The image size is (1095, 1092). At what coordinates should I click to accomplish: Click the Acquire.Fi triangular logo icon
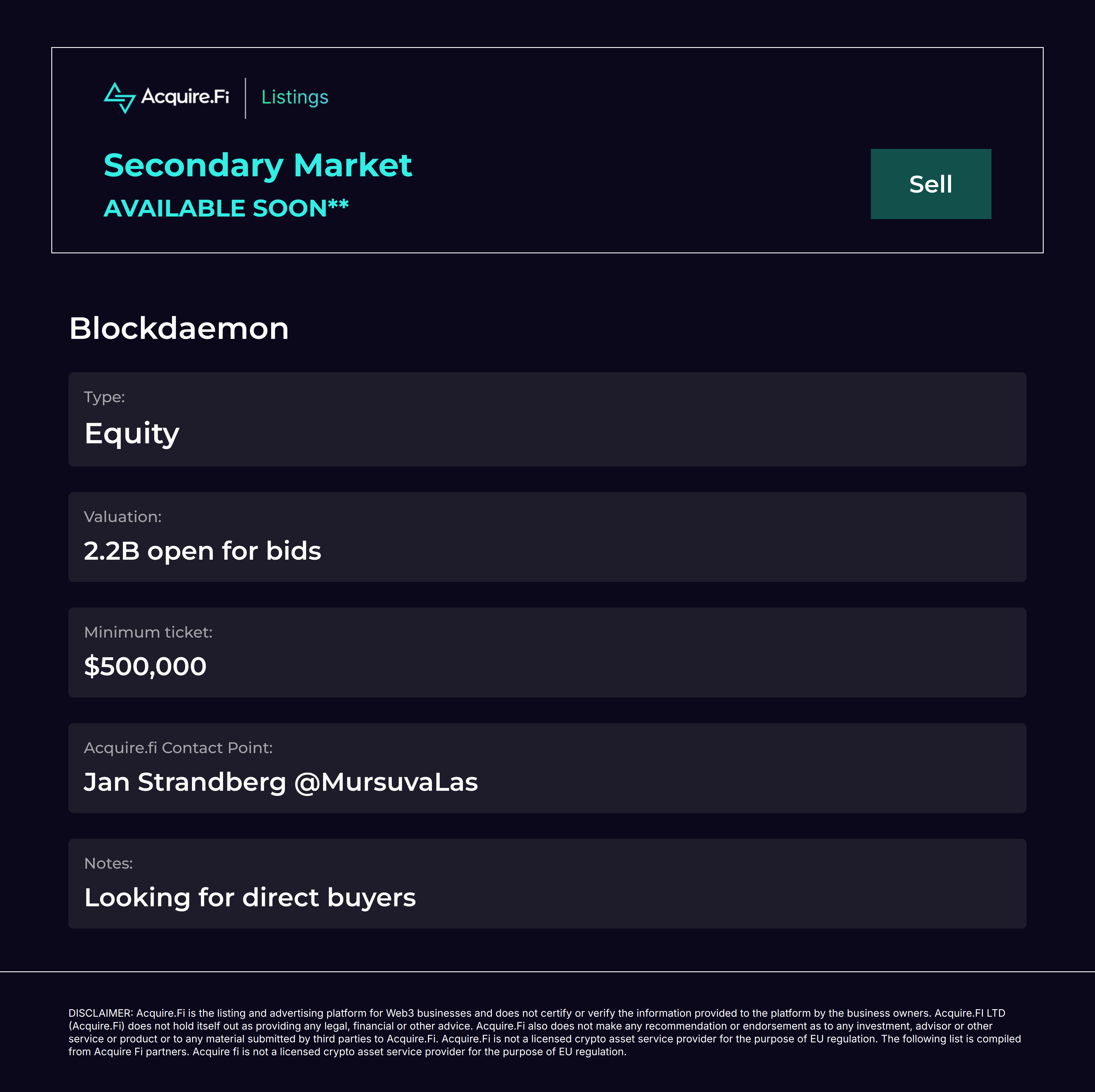pos(119,98)
